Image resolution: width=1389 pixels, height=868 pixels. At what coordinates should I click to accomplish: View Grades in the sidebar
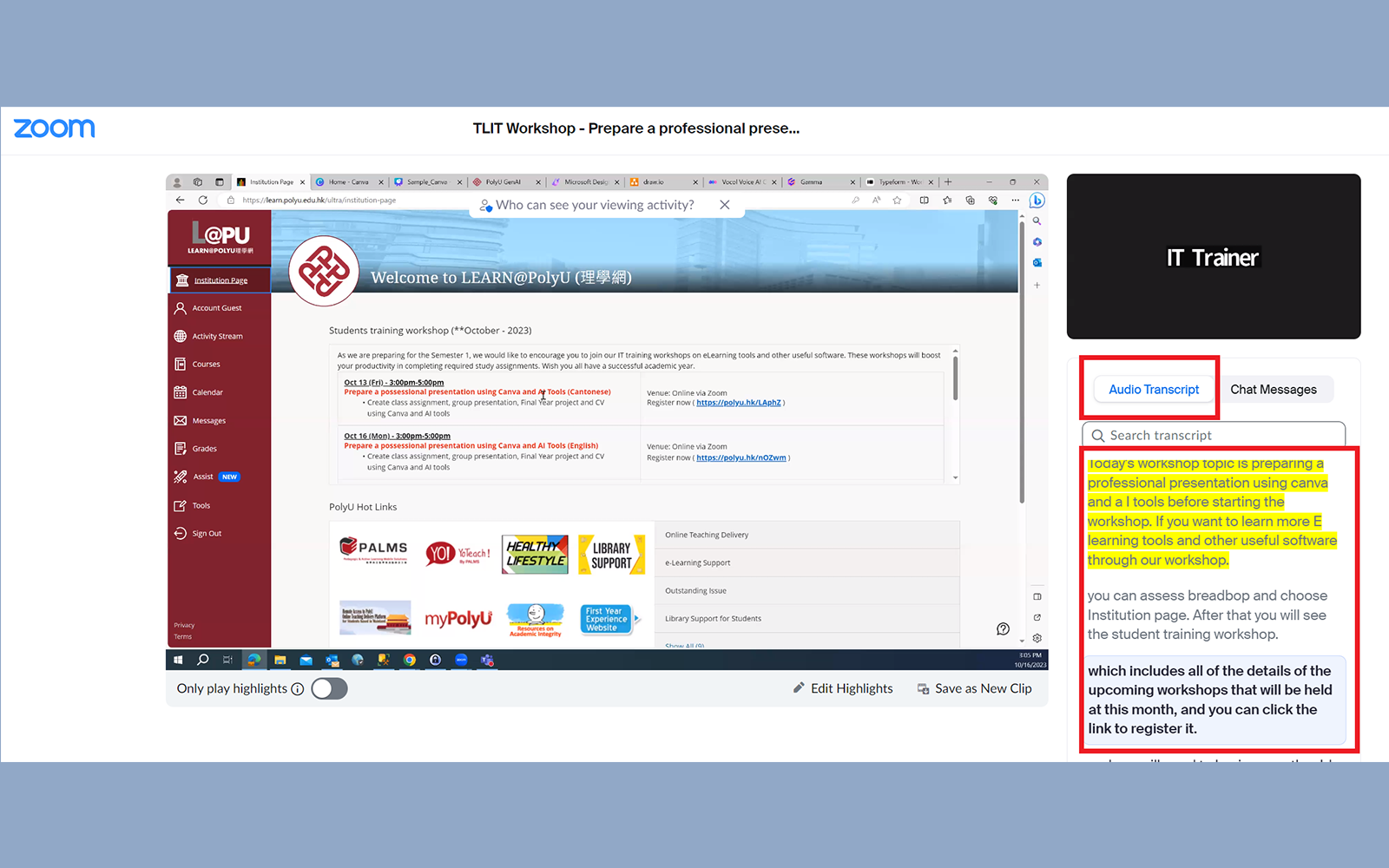pos(205,448)
